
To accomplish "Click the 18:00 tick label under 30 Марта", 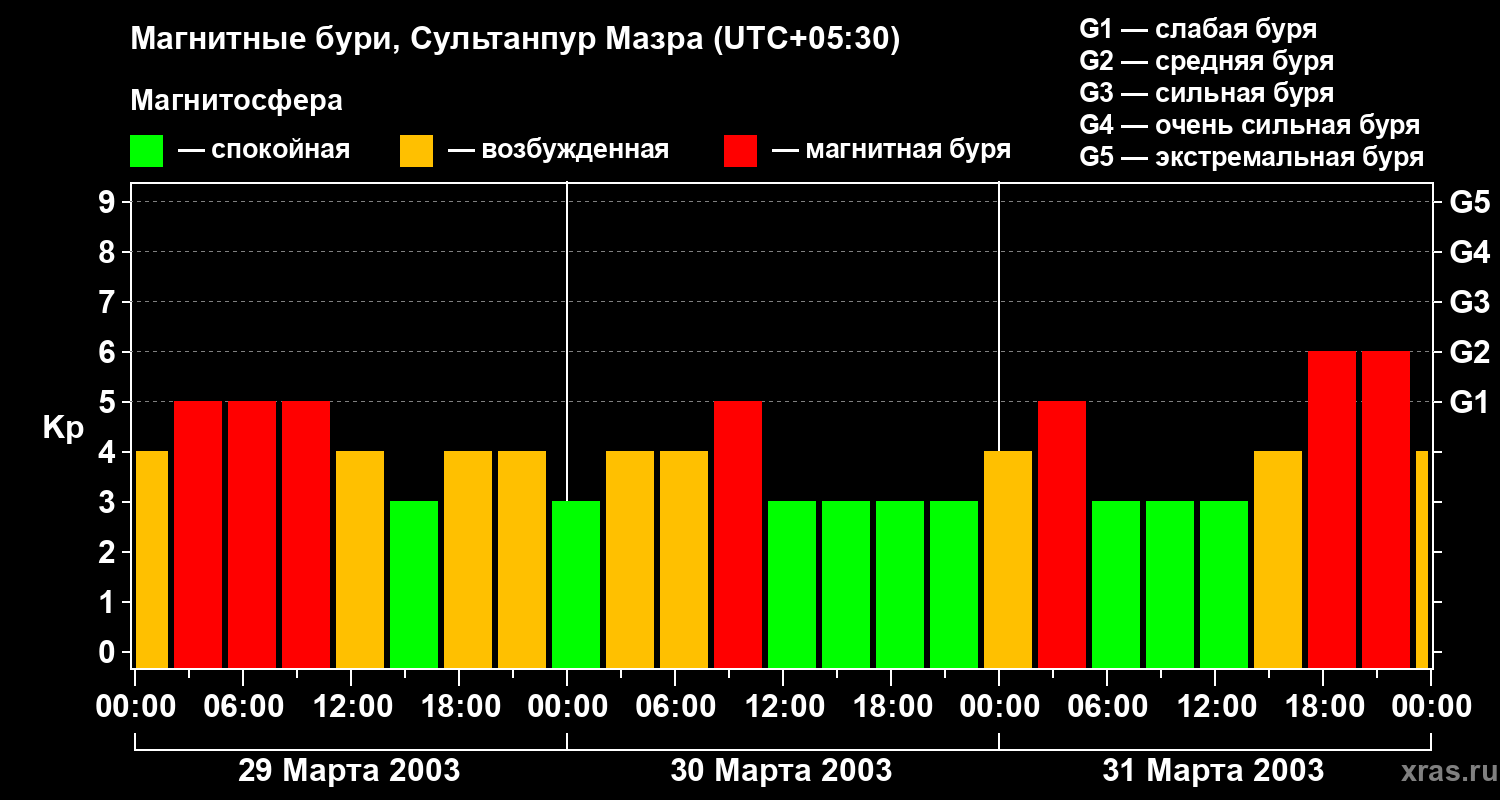I will [x=891, y=707].
